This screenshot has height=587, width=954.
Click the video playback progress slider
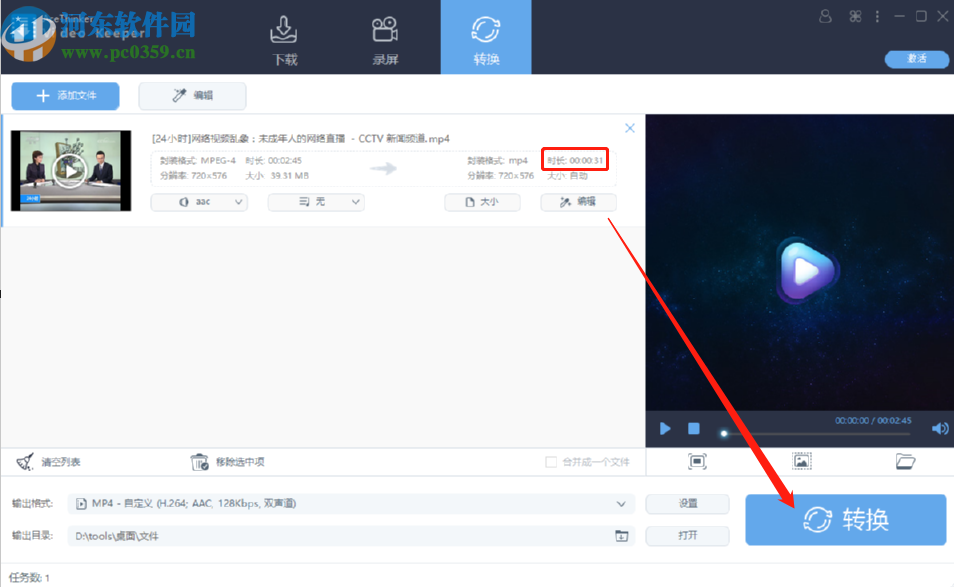(x=723, y=434)
